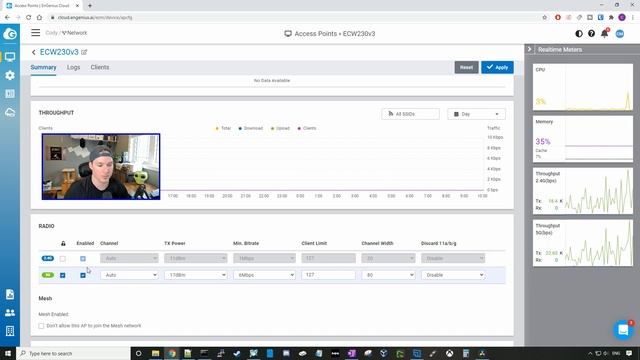Open the organization building icon in sidebar
Viewport: 640px width, 360px height.
click(10, 331)
